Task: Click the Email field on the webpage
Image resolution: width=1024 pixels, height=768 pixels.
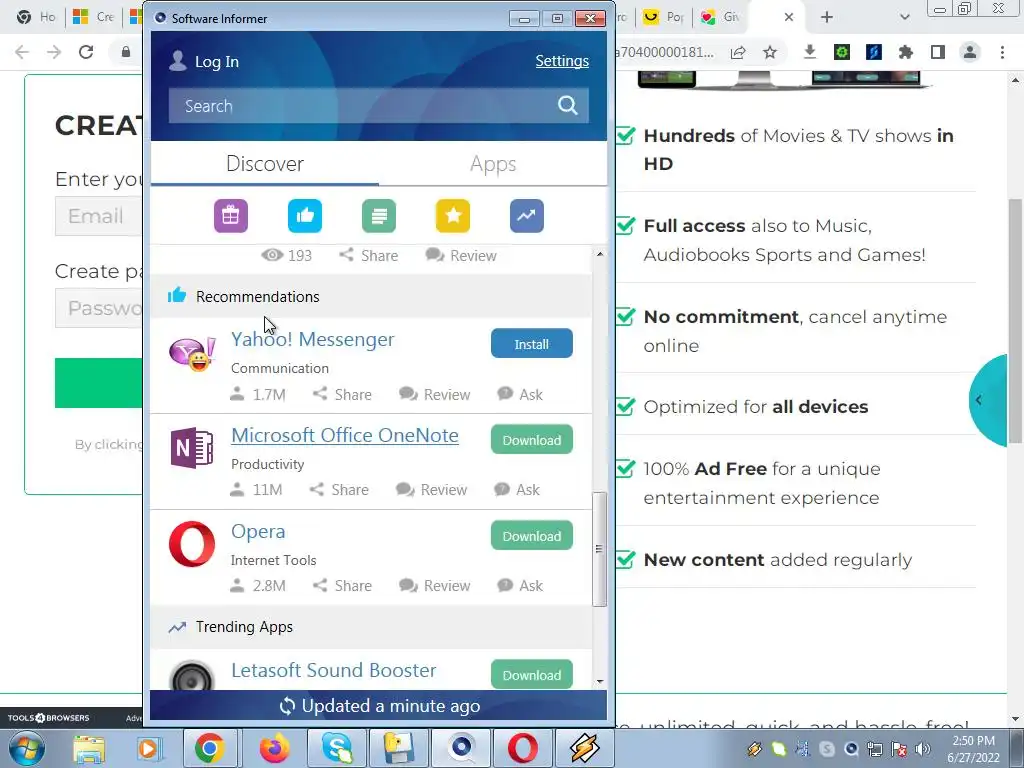Action: 99,216
